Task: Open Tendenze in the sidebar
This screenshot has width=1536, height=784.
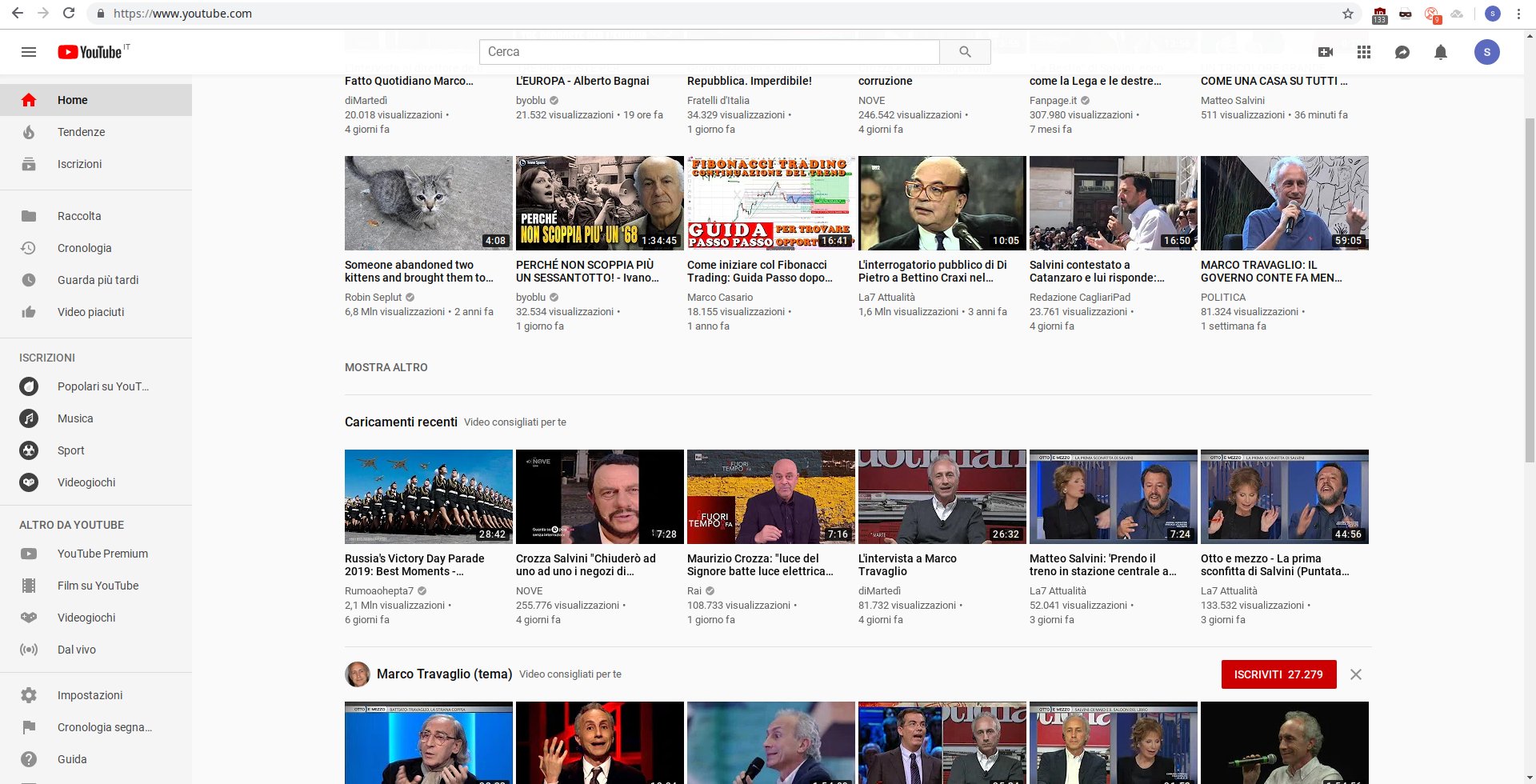Action: (x=96, y=132)
